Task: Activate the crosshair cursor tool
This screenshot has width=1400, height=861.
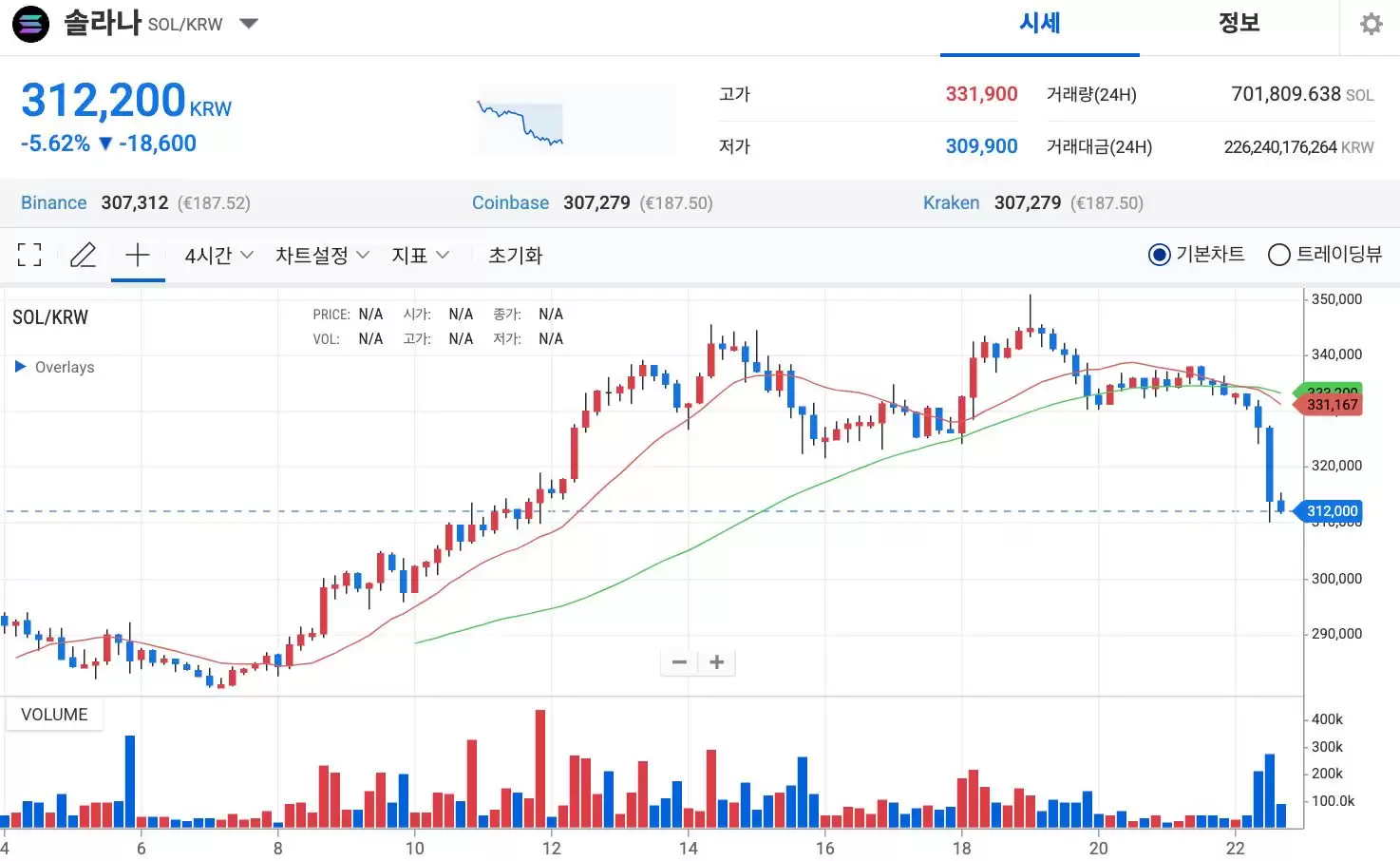Action: [x=138, y=255]
